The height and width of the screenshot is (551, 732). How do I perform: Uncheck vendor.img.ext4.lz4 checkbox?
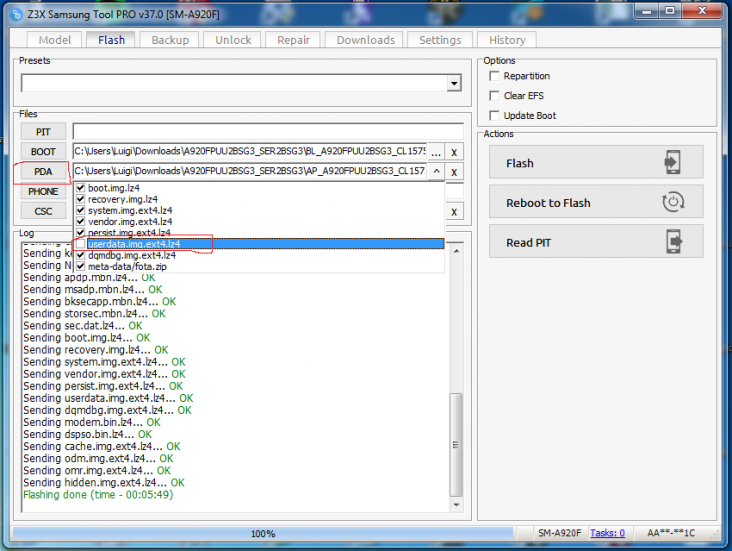point(81,221)
